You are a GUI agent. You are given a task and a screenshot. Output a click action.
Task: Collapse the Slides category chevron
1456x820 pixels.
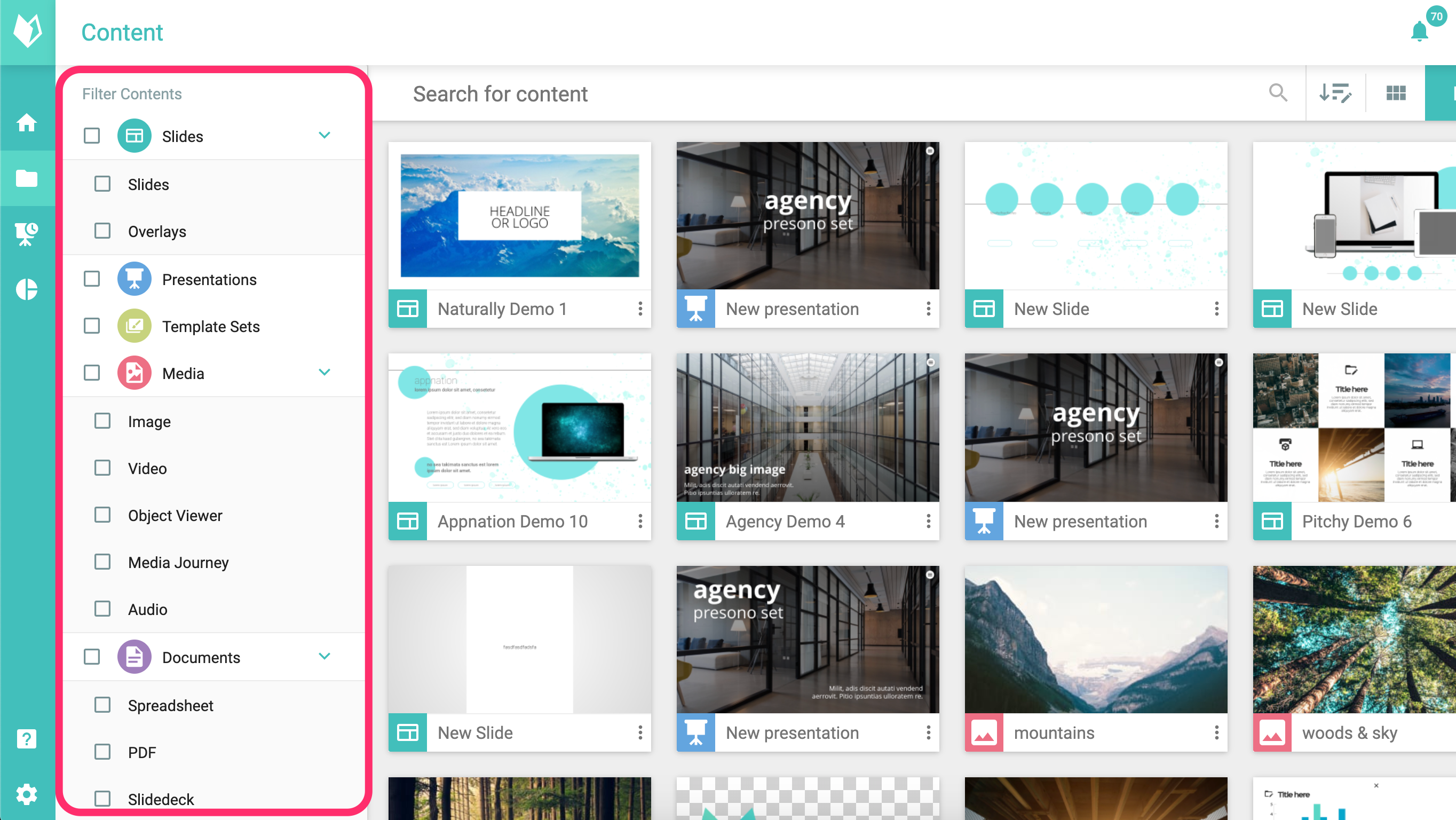pyautogui.click(x=325, y=135)
